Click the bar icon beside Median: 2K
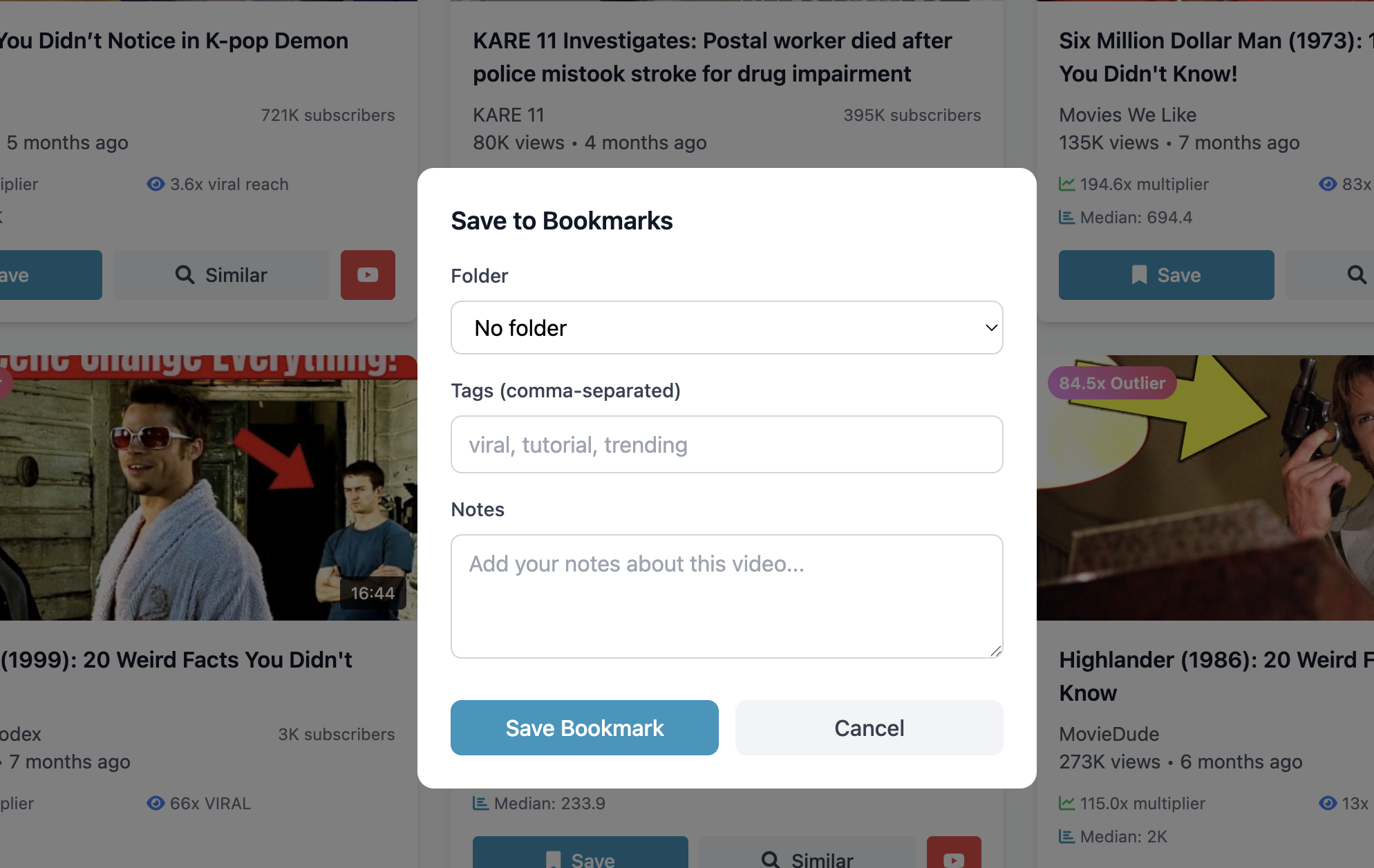The image size is (1374, 868). [x=1067, y=837]
